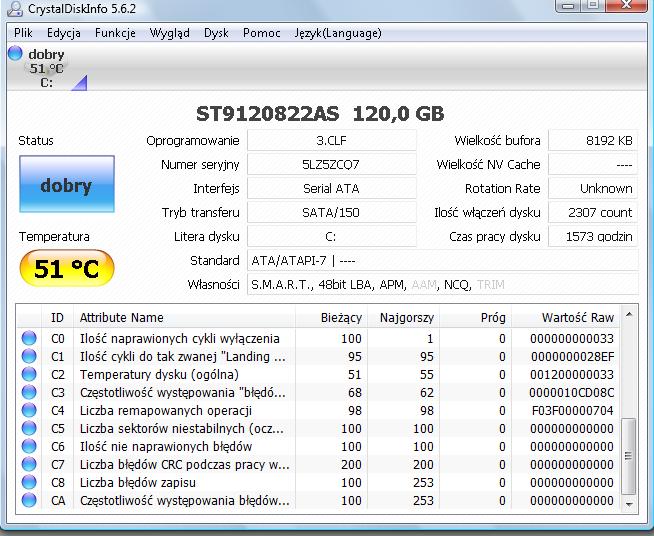Click the empty NV Cache size field
Viewport: 654px width, 536px height.
pos(593,164)
